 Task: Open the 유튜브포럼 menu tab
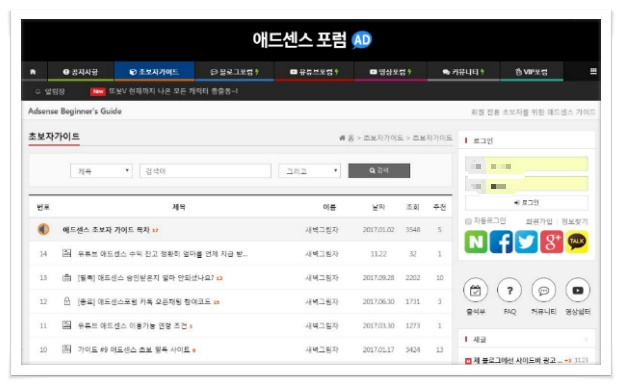pyautogui.click(x=314, y=72)
